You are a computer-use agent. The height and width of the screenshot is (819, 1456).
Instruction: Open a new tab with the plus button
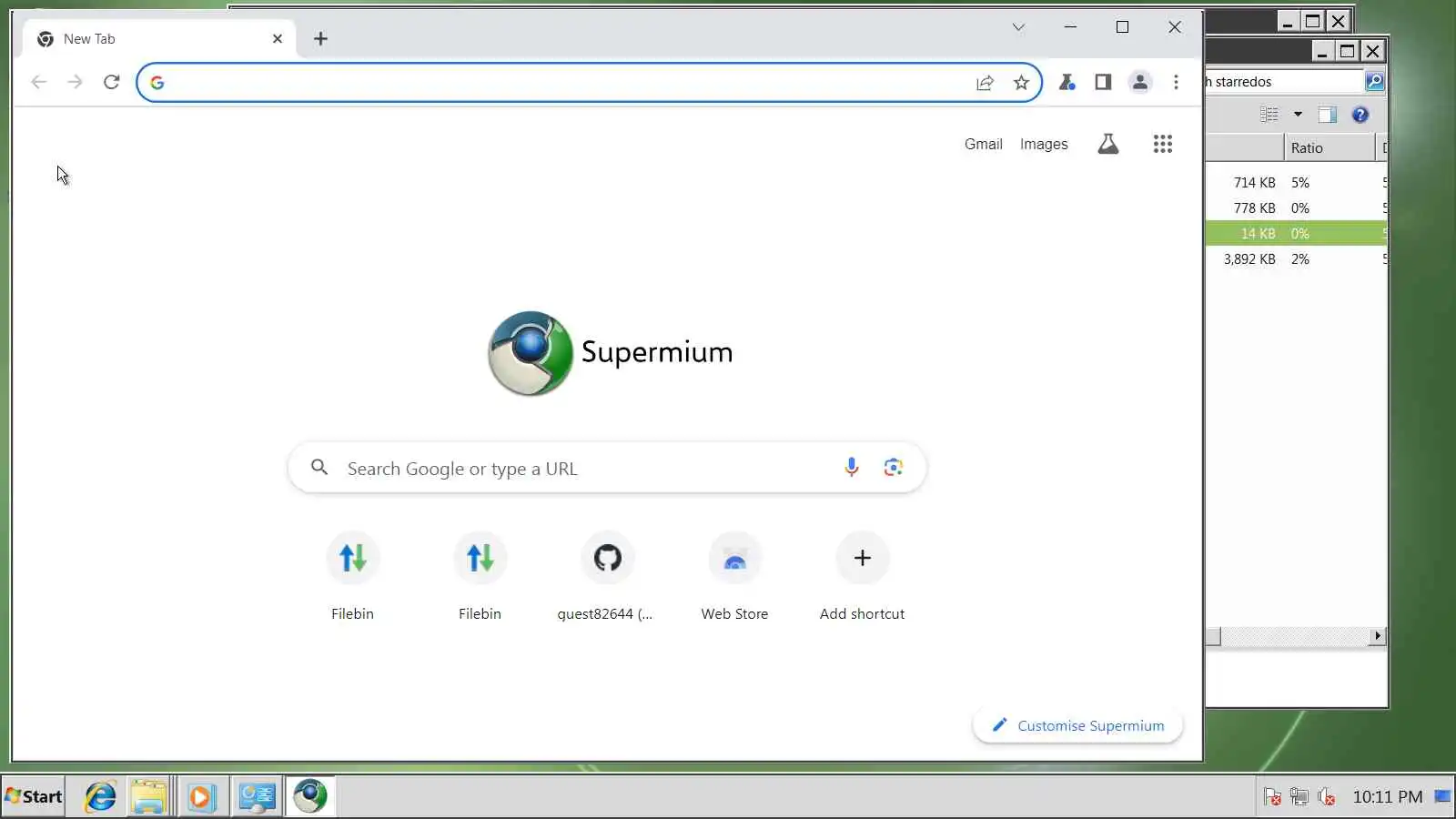pyautogui.click(x=320, y=39)
